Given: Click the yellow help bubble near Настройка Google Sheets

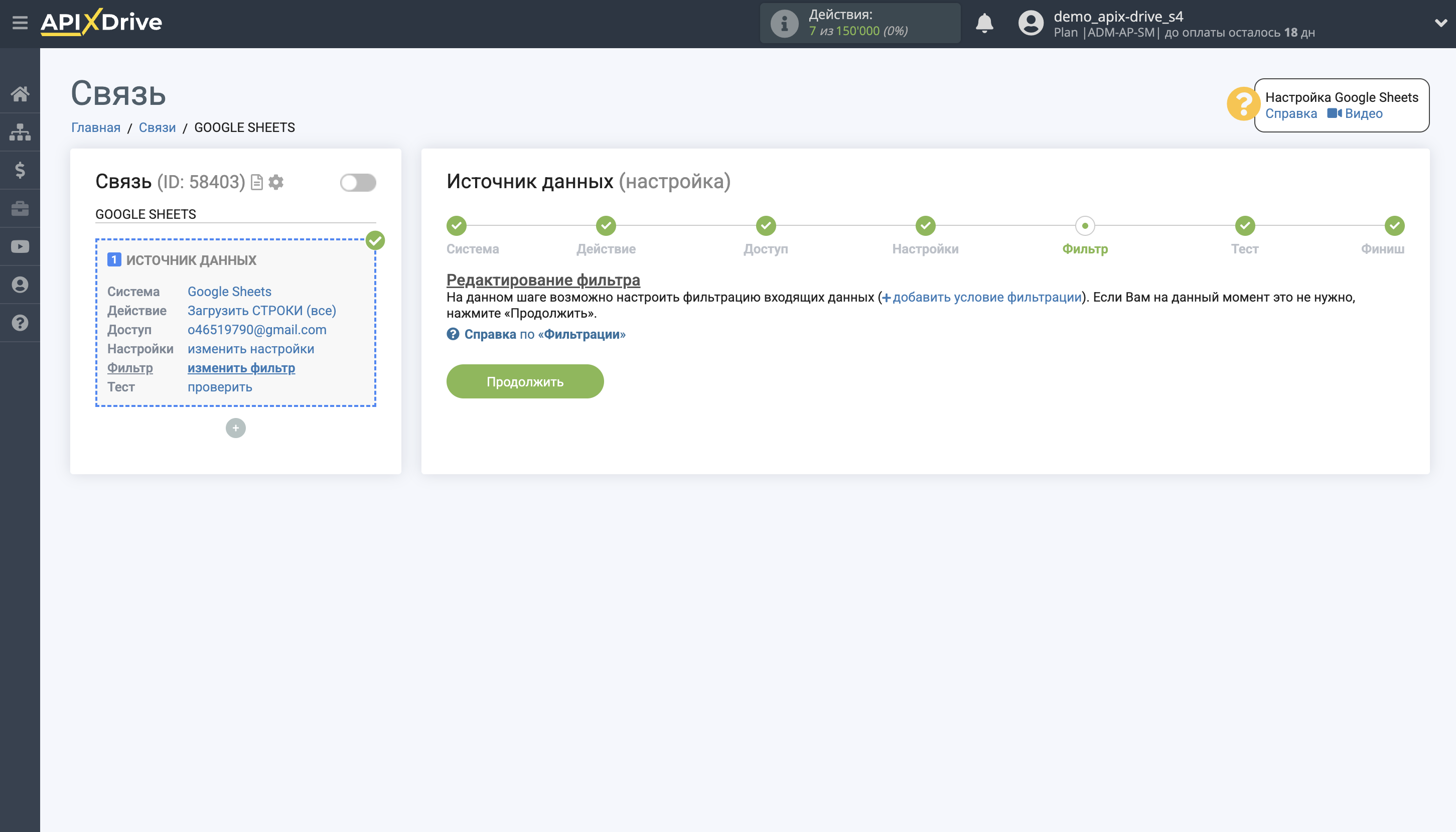Looking at the screenshot, I should tap(1245, 104).
